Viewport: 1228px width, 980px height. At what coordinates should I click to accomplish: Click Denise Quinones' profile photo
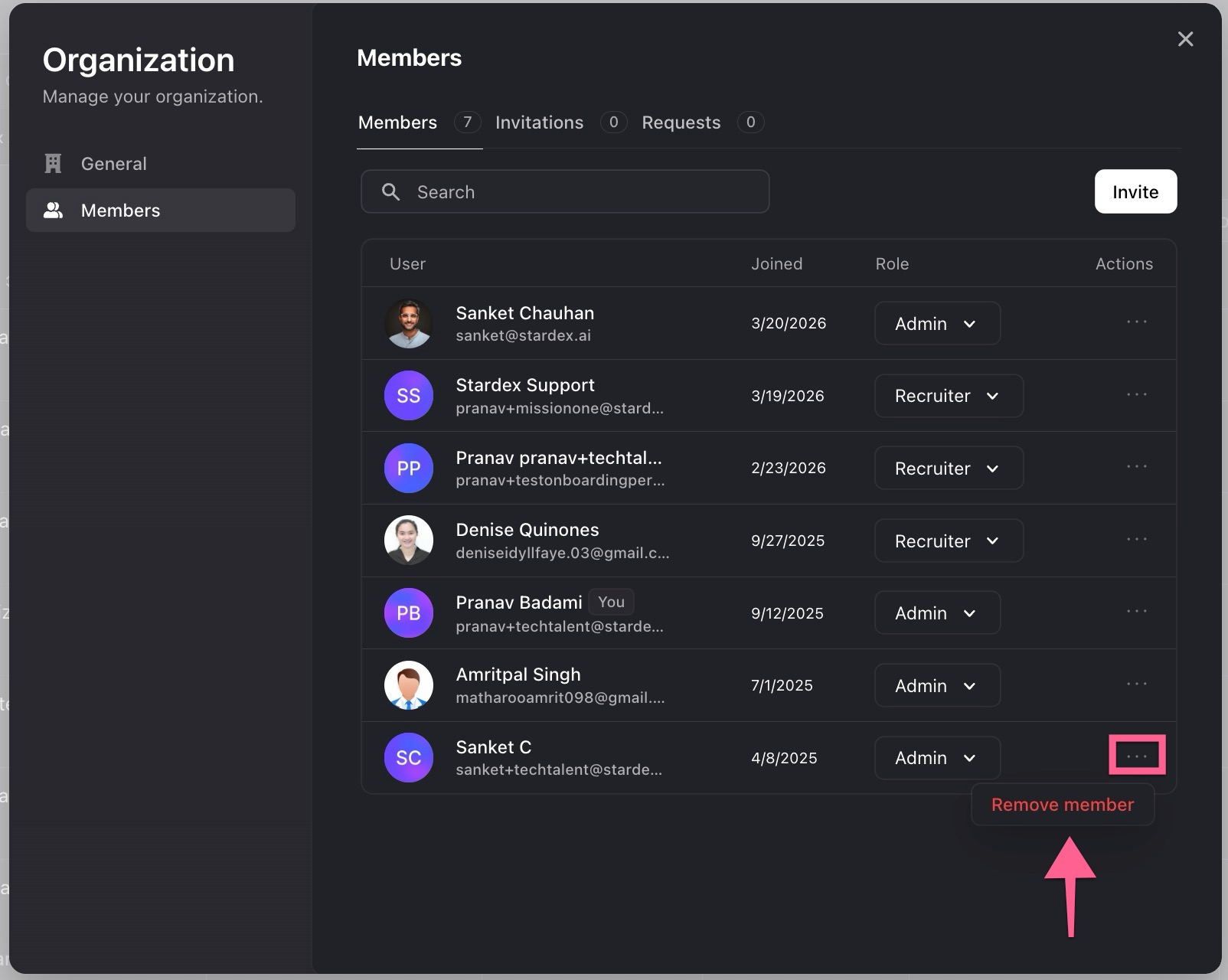point(409,541)
